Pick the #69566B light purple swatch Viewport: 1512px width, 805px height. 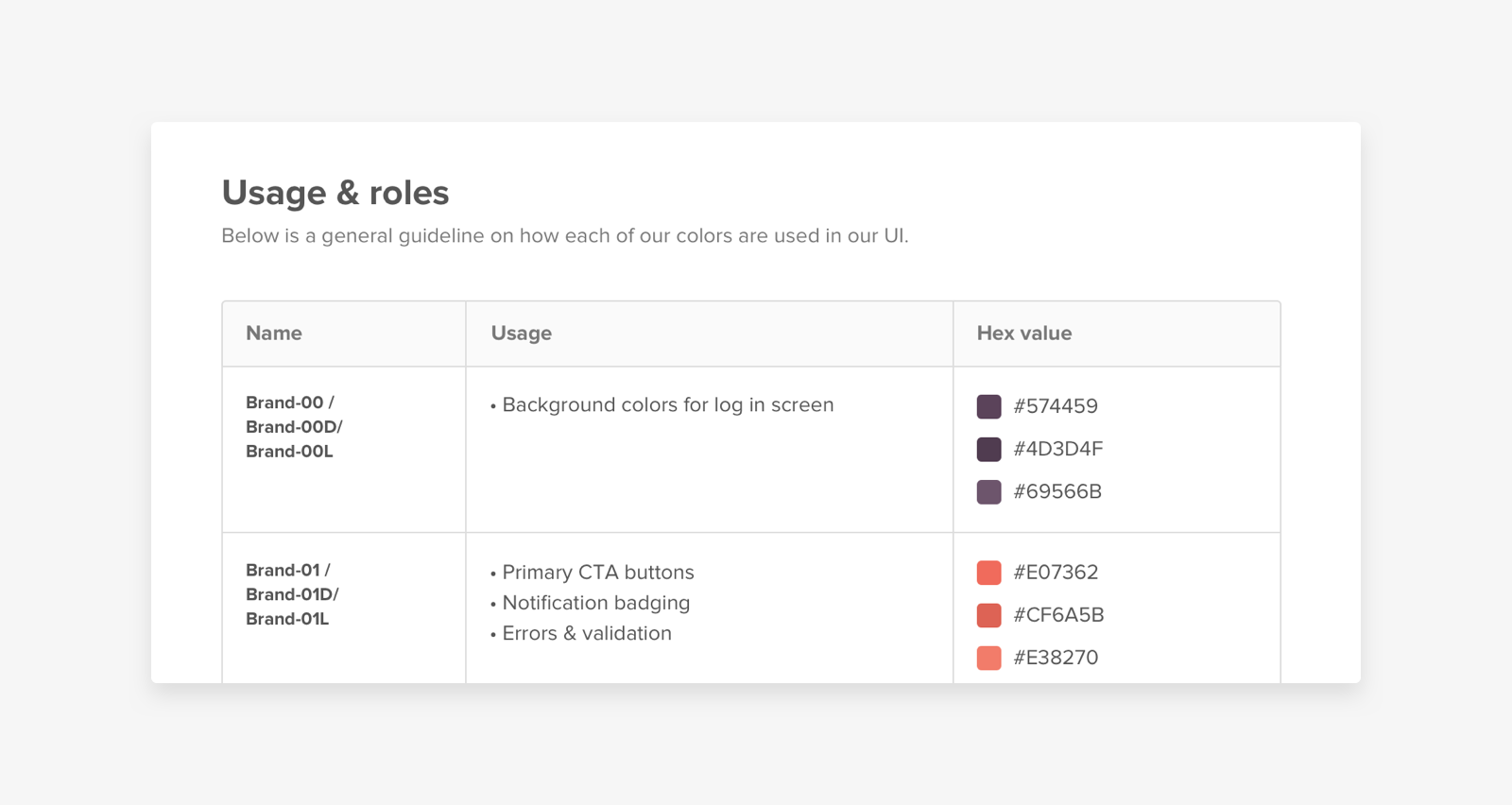coord(988,491)
